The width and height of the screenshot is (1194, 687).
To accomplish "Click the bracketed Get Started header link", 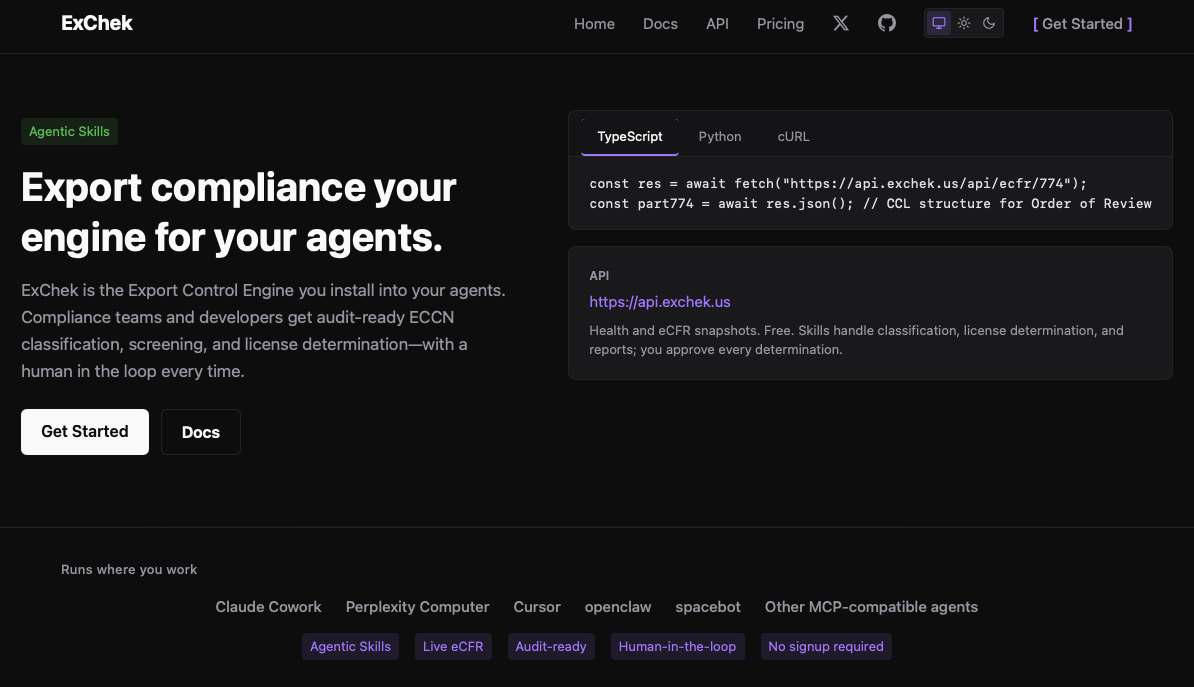I will click(x=1082, y=24).
